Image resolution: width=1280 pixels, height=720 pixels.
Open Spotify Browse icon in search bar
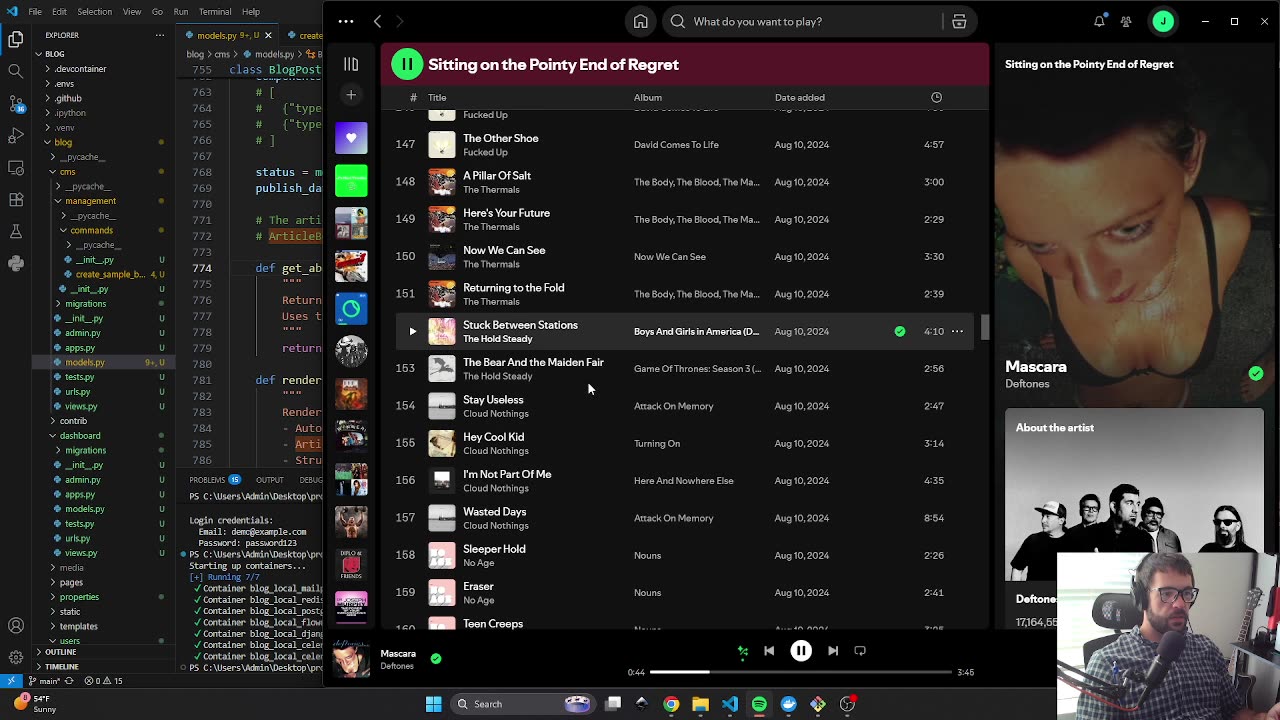click(x=958, y=21)
